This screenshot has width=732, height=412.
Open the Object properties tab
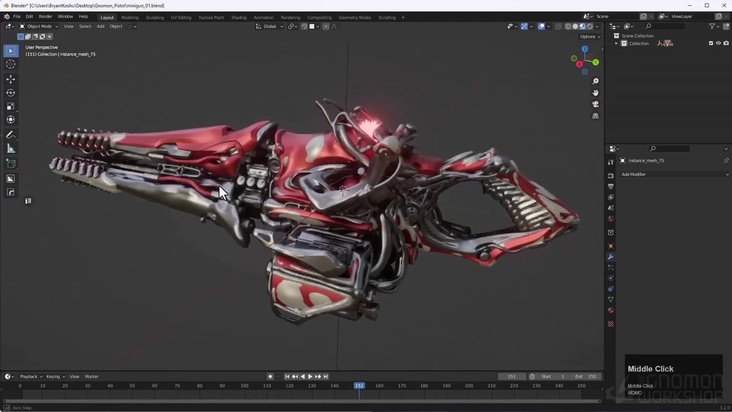[x=611, y=246]
